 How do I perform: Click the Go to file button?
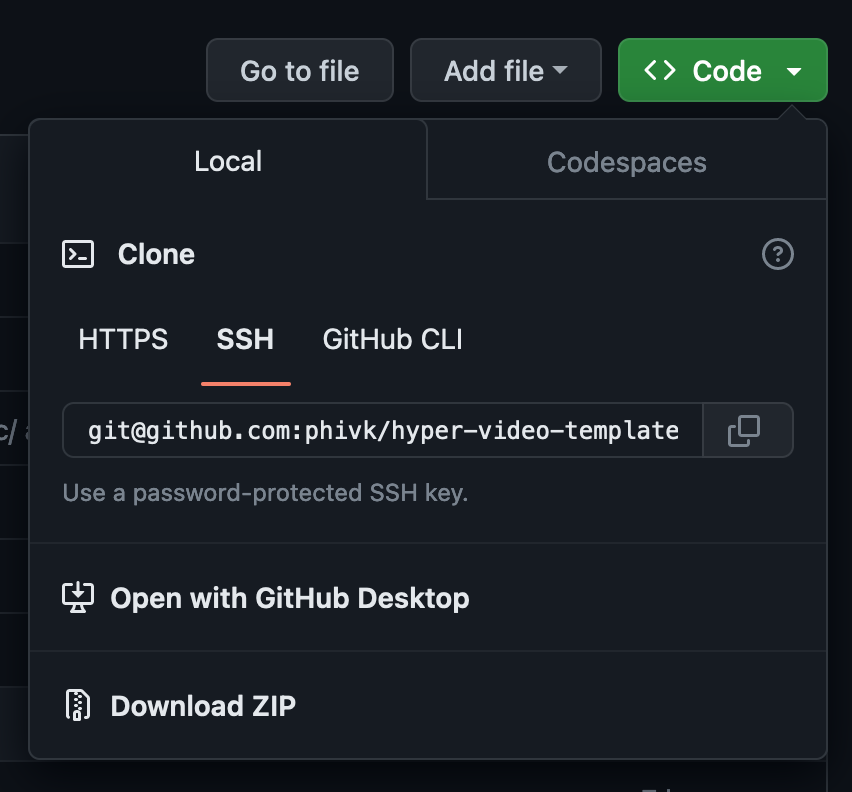tap(300, 70)
